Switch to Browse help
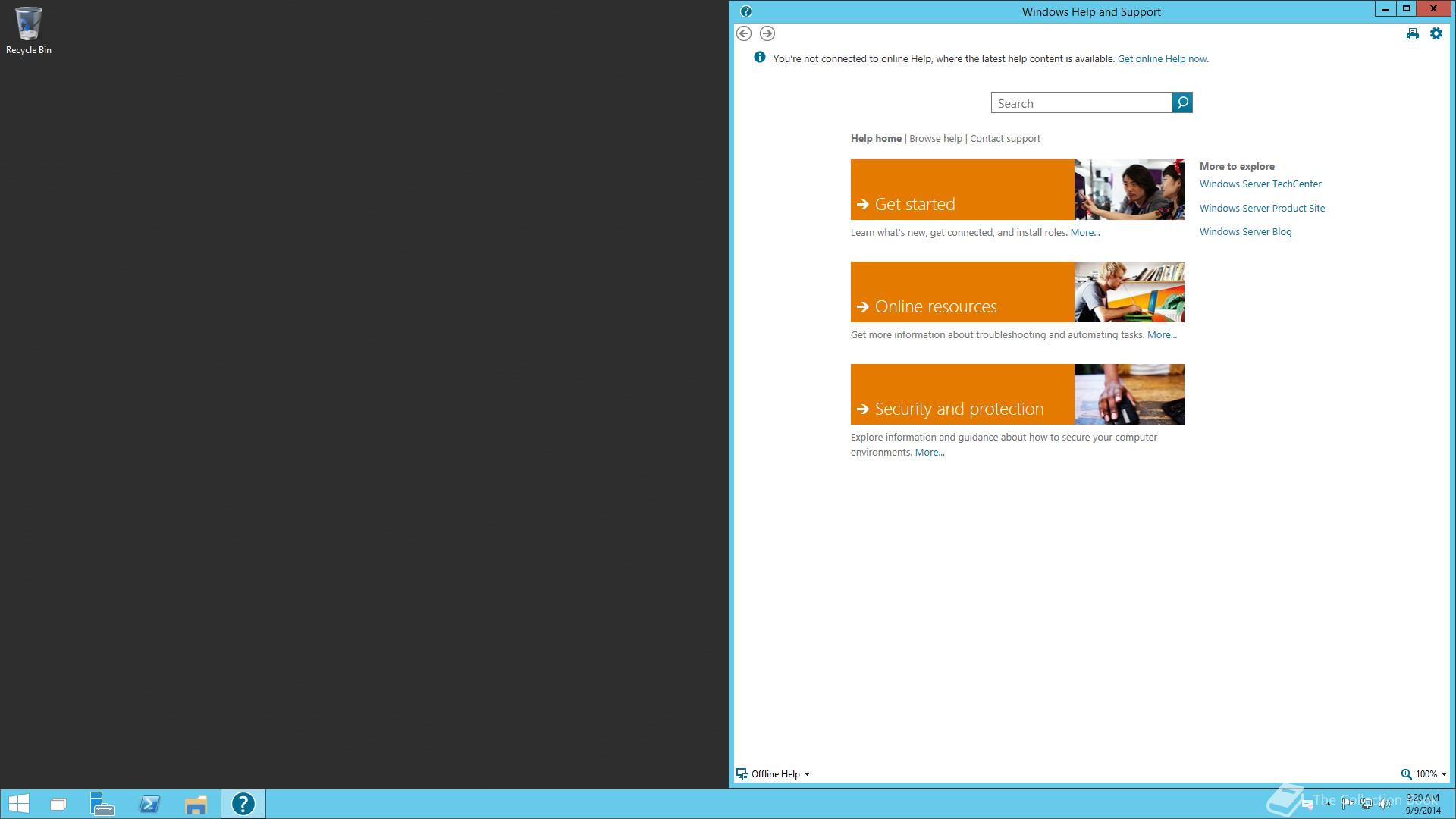 936,138
